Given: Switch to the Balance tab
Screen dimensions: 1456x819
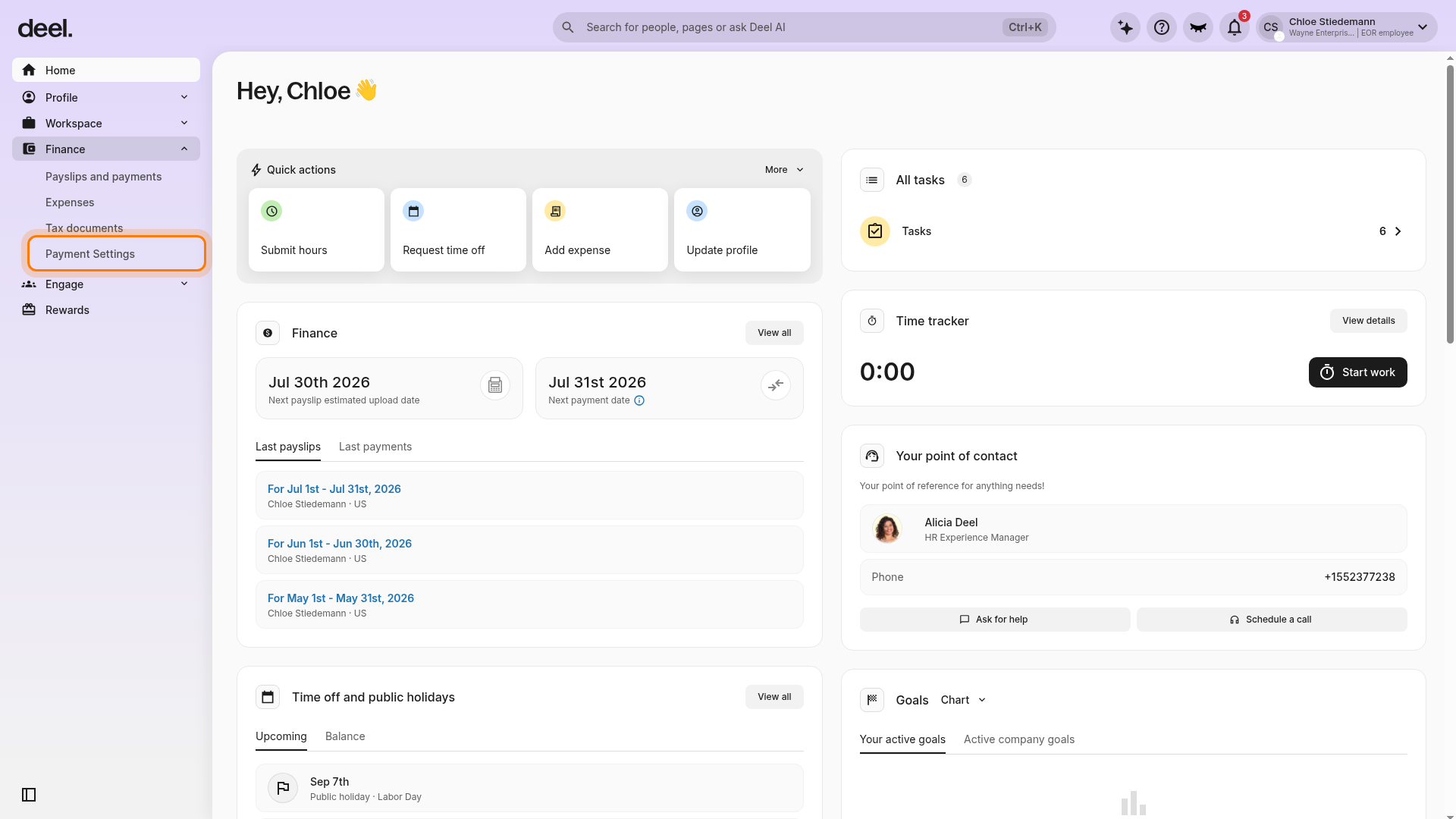Looking at the screenshot, I should (345, 736).
